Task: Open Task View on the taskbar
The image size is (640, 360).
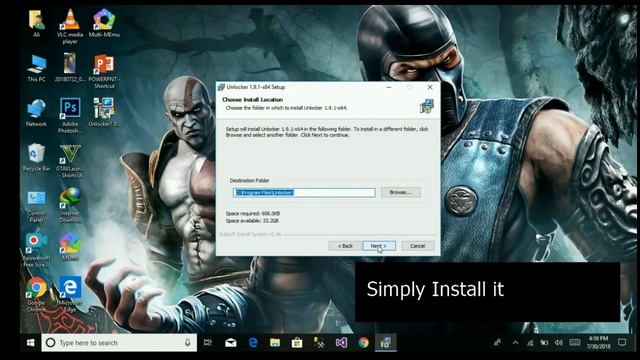Action: [208, 342]
